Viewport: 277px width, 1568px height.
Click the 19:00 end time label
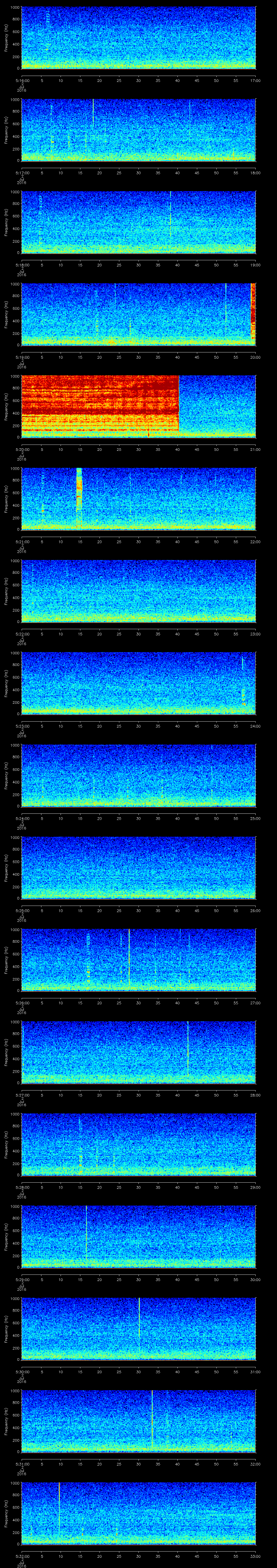[255, 265]
